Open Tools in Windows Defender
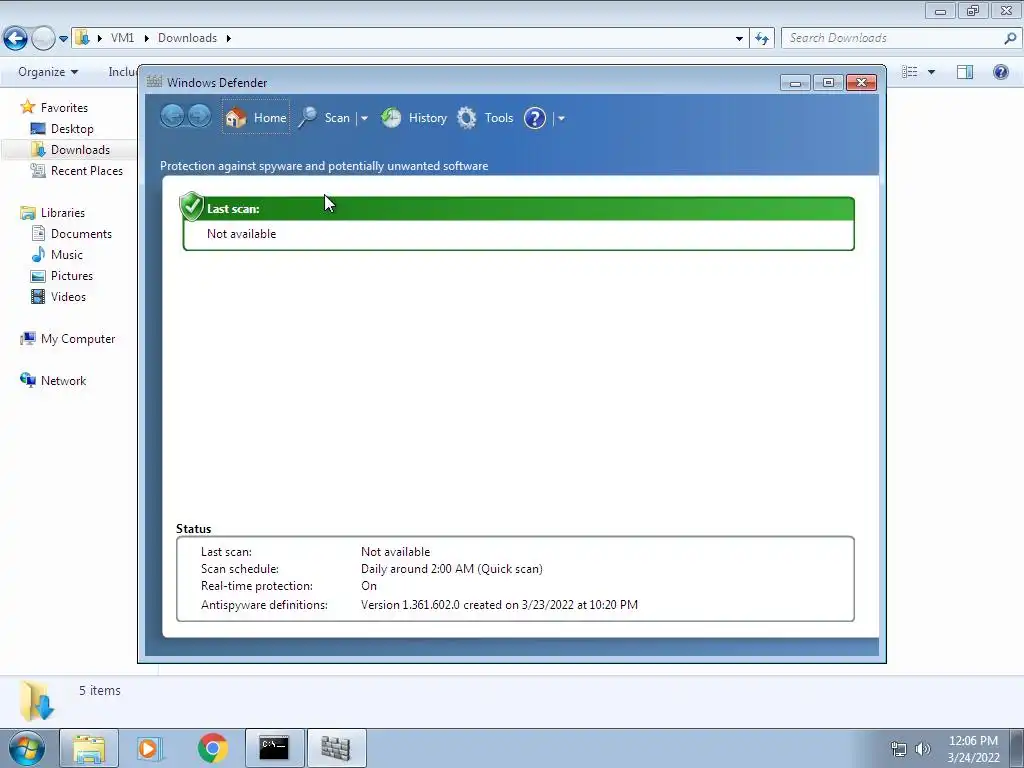 [x=485, y=118]
